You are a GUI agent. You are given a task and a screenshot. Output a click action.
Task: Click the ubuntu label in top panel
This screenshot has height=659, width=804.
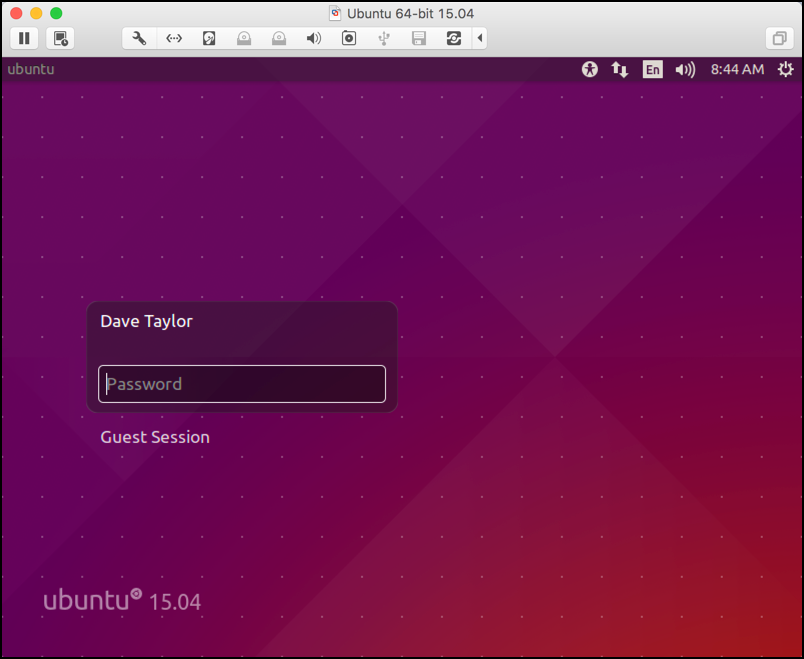[31, 69]
